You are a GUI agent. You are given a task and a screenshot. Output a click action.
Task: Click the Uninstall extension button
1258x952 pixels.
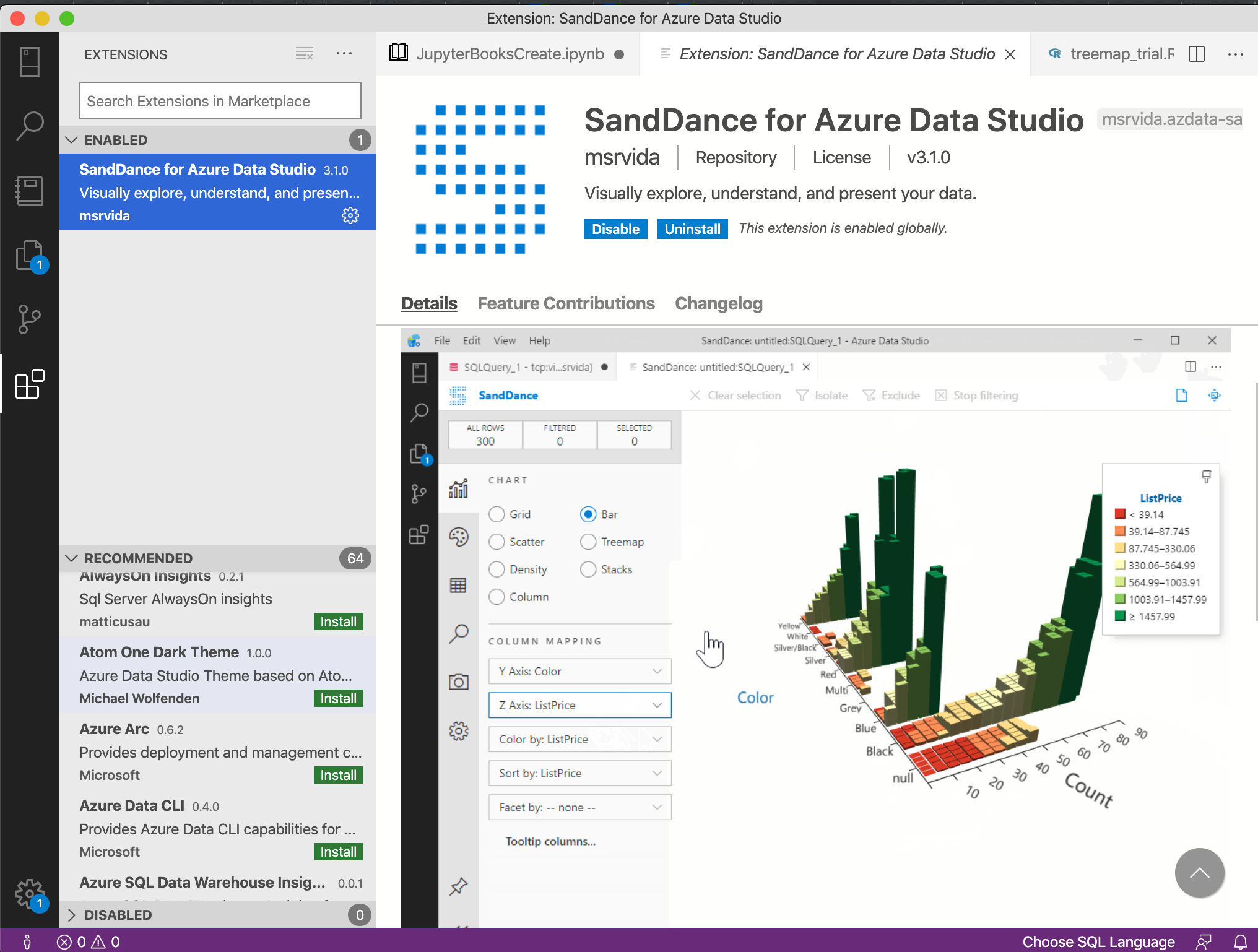click(x=692, y=229)
